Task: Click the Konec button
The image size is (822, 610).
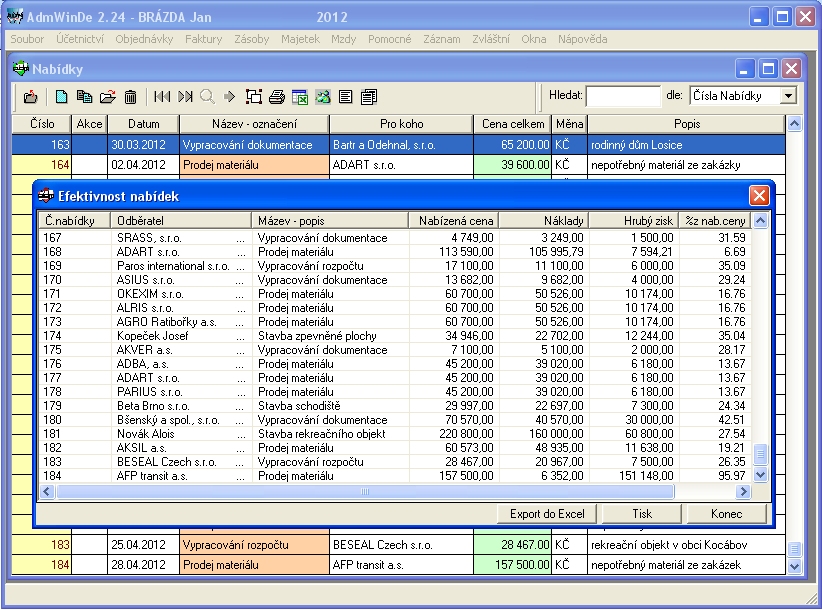Action: pyautogui.click(x=726, y=514)
